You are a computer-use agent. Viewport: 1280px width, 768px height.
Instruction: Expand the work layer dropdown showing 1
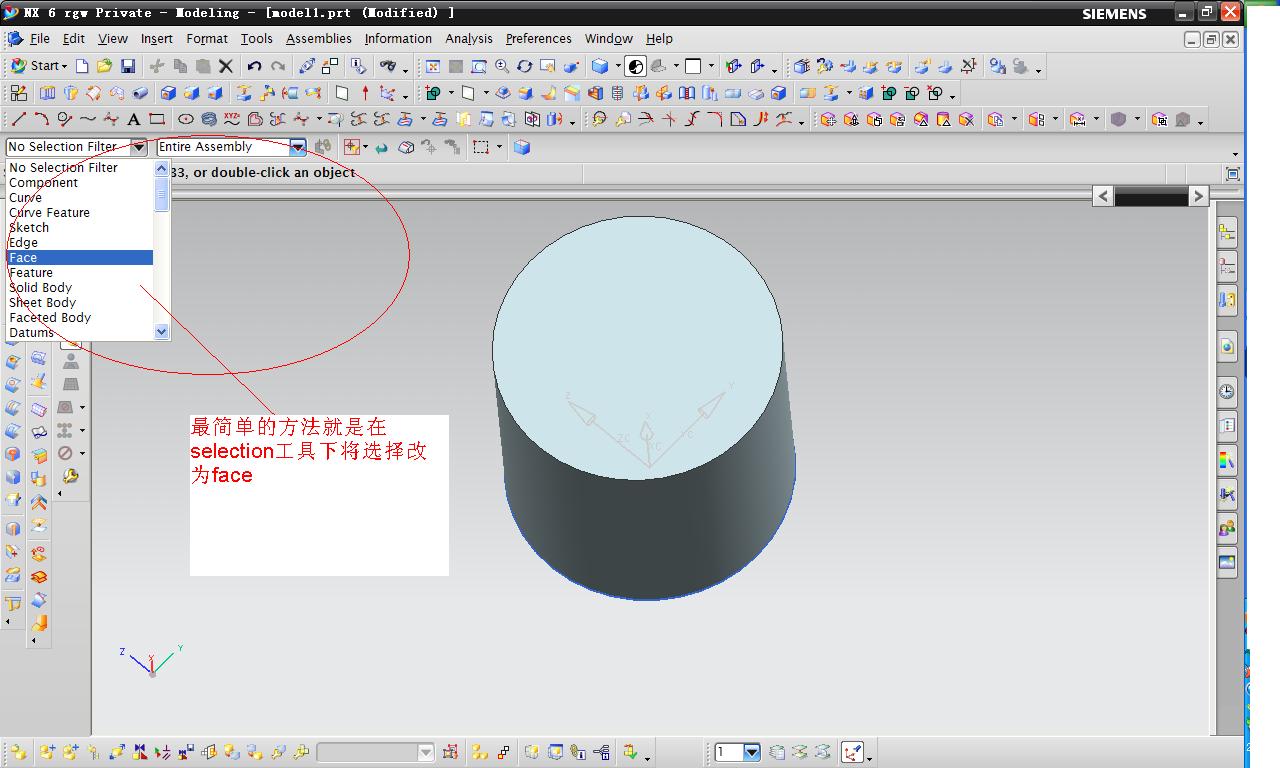[751, 752]
